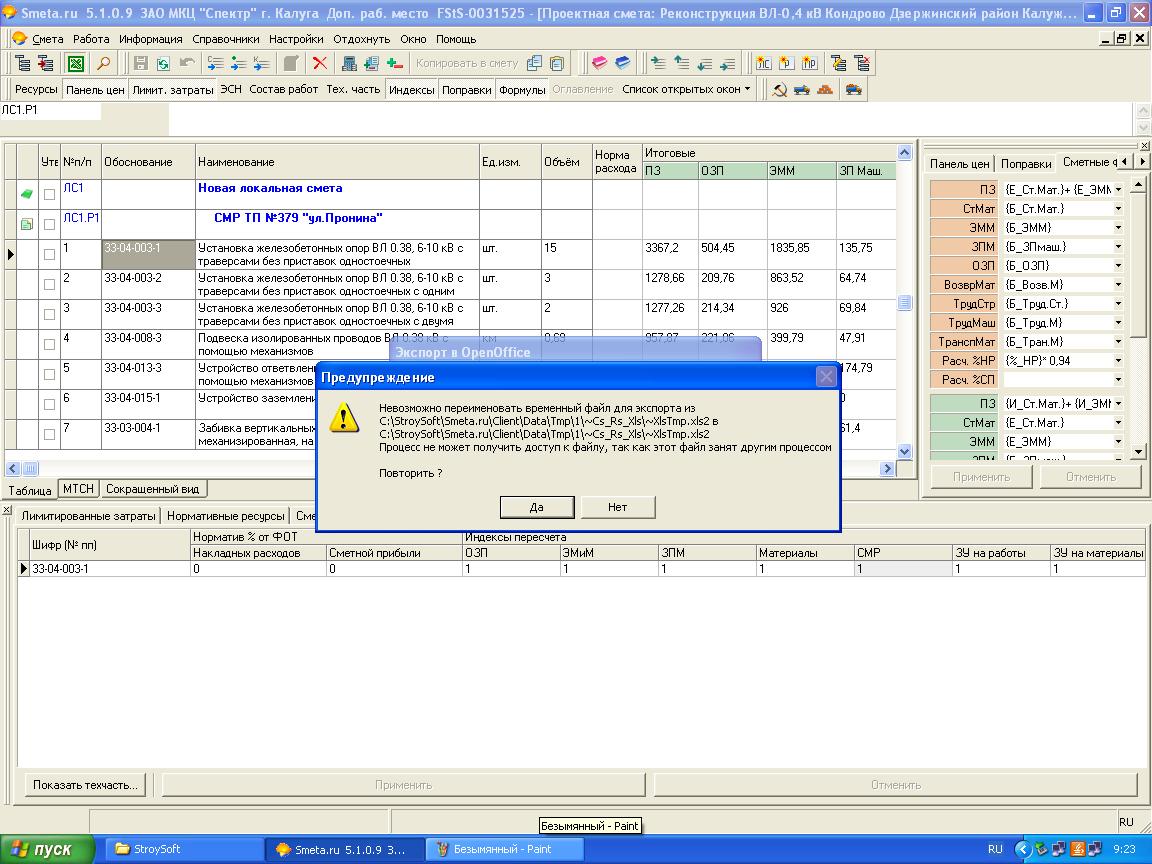Toggle checkbox for row 1 33-04-003-1
Screen dimensions: 1152x864
[x=49, y=254]
